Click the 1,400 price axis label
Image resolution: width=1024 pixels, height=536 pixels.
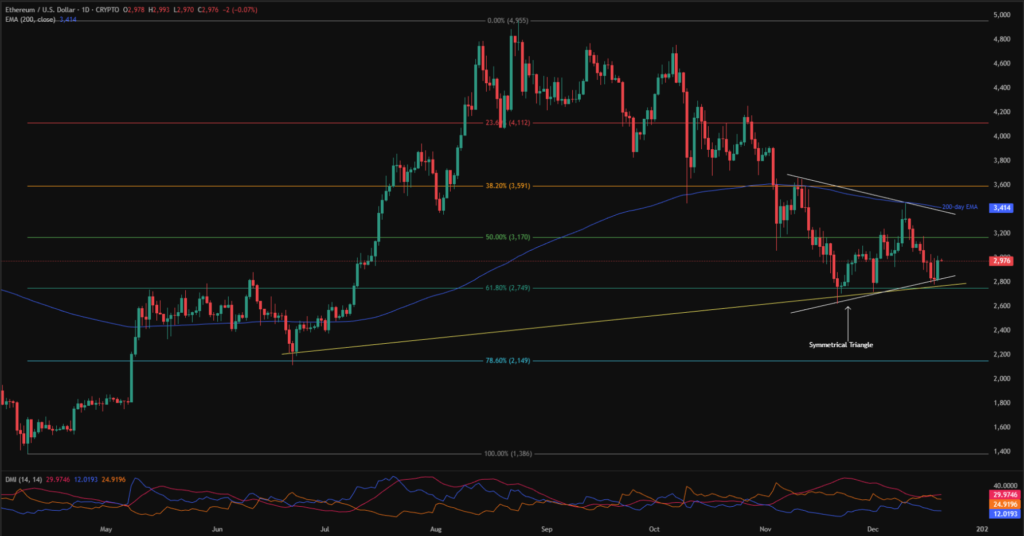tap(1002, 452)
